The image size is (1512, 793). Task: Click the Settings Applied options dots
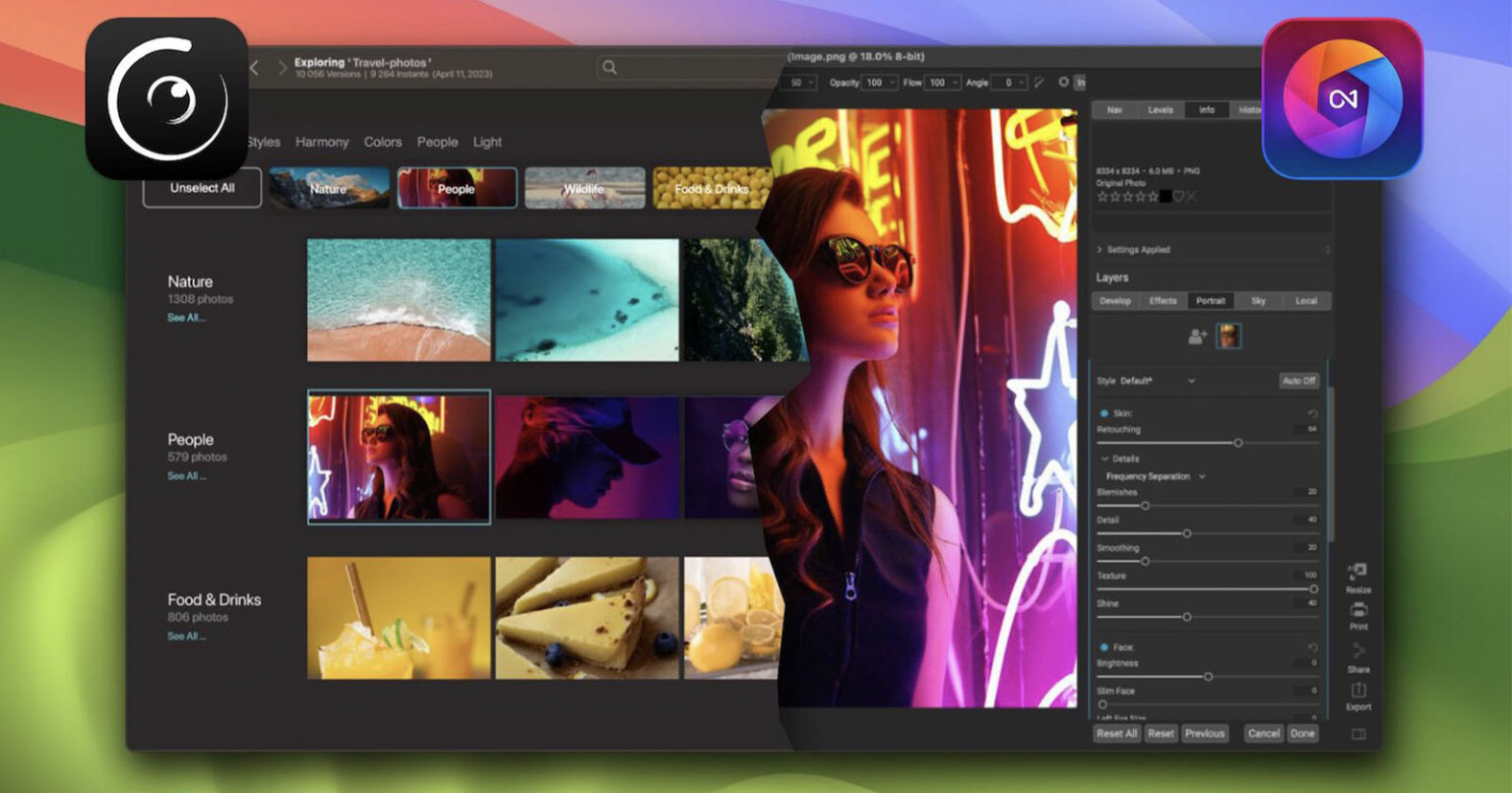click(x=1327, y=250)
